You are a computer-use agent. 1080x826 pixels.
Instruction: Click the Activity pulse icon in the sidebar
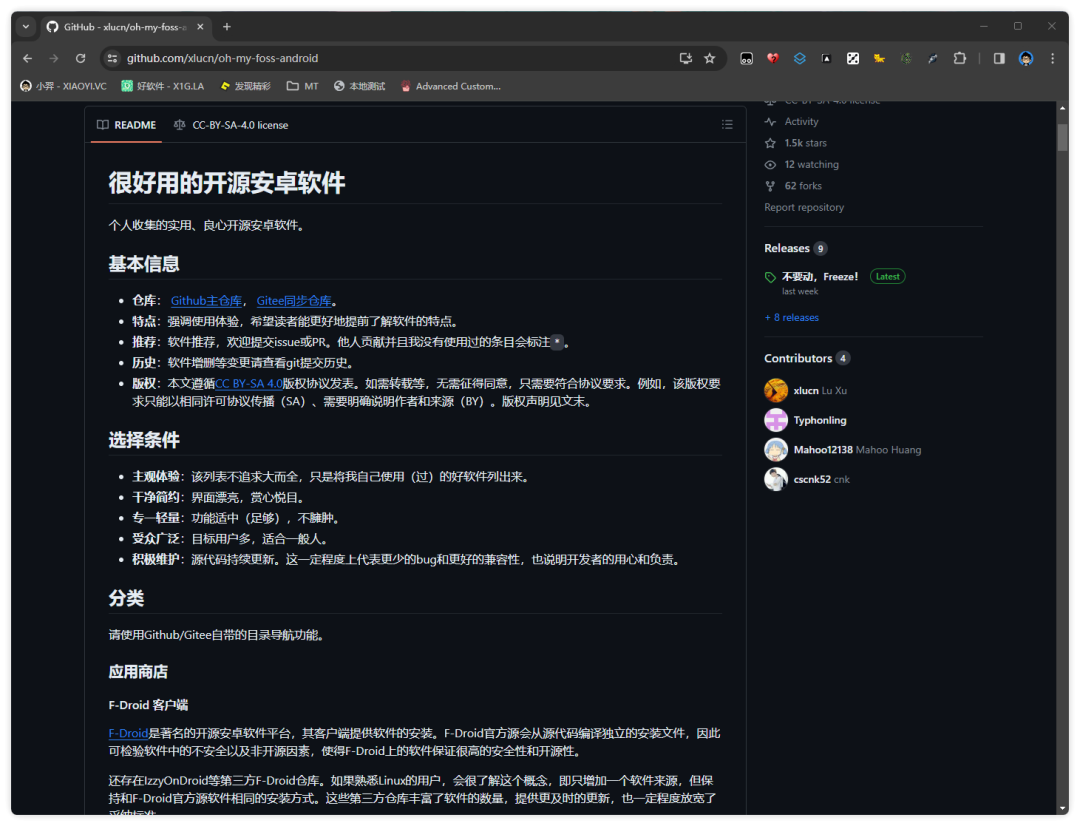769,121
